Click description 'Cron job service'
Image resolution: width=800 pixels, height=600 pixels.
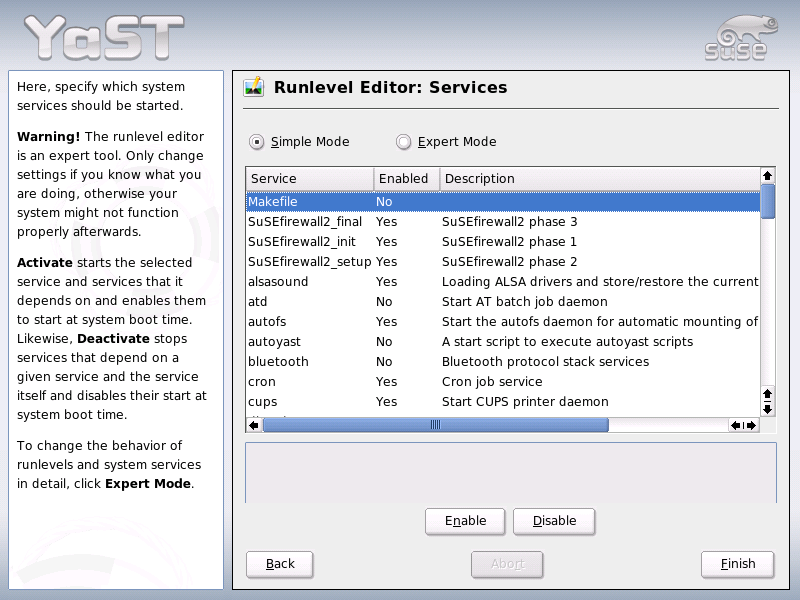492,381
